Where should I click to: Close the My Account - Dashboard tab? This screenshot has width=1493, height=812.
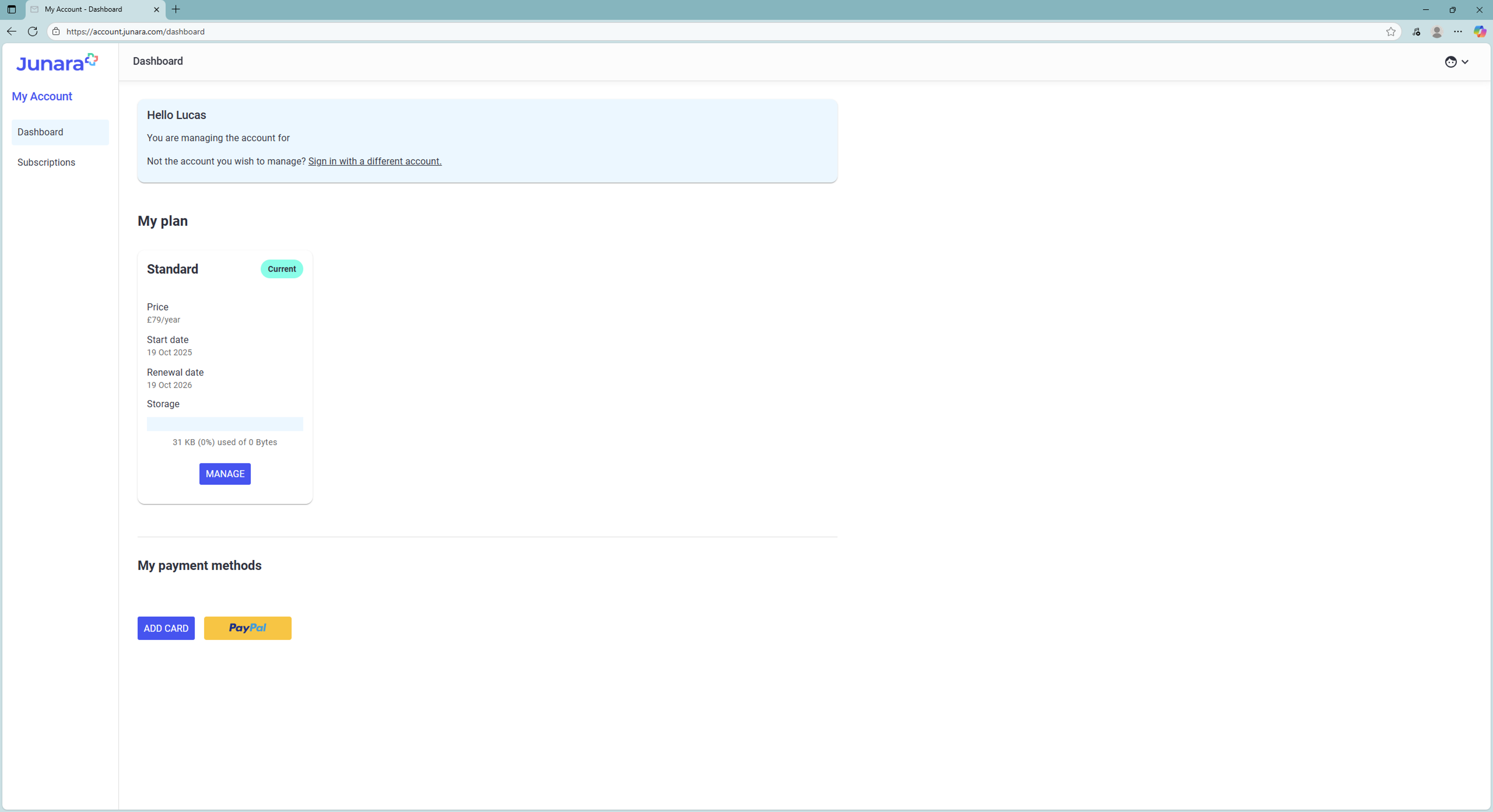click(x=156, y=9)
